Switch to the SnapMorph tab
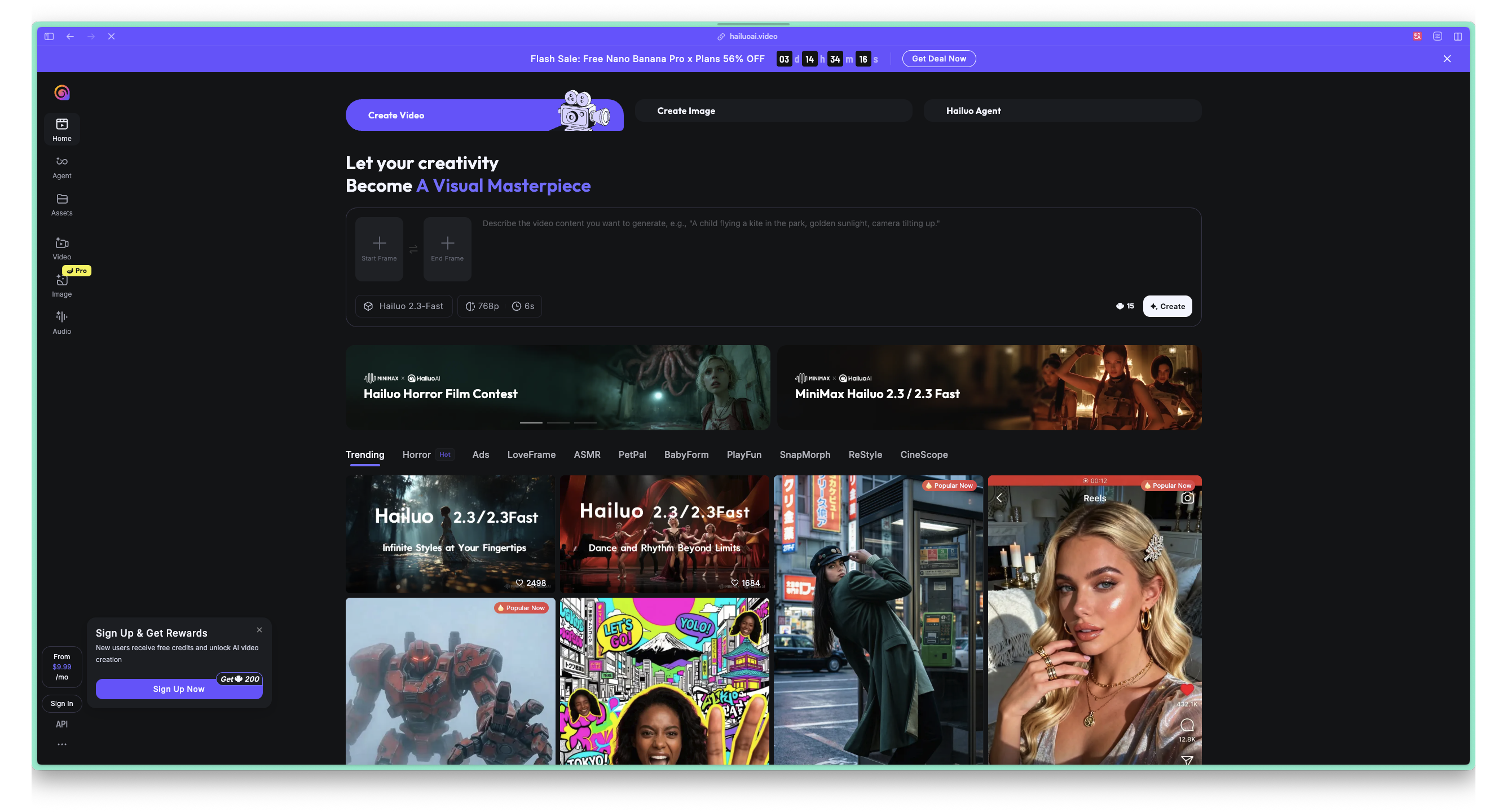 tap(804, 454)
